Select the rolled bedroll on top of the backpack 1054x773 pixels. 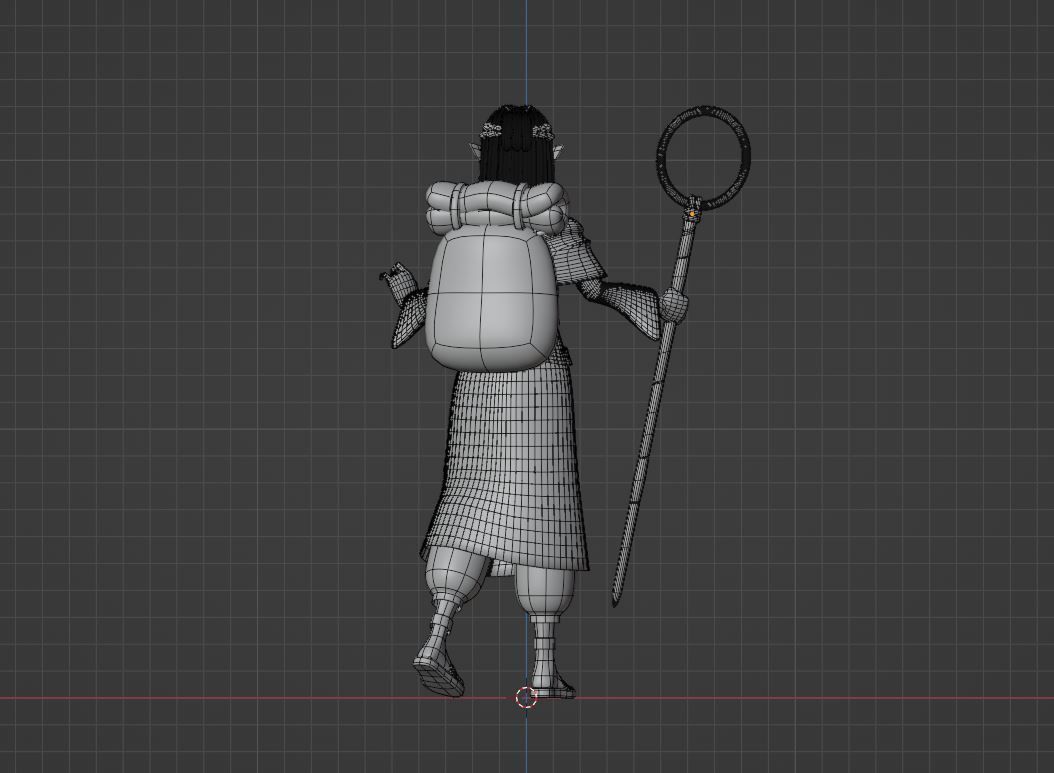495,205
